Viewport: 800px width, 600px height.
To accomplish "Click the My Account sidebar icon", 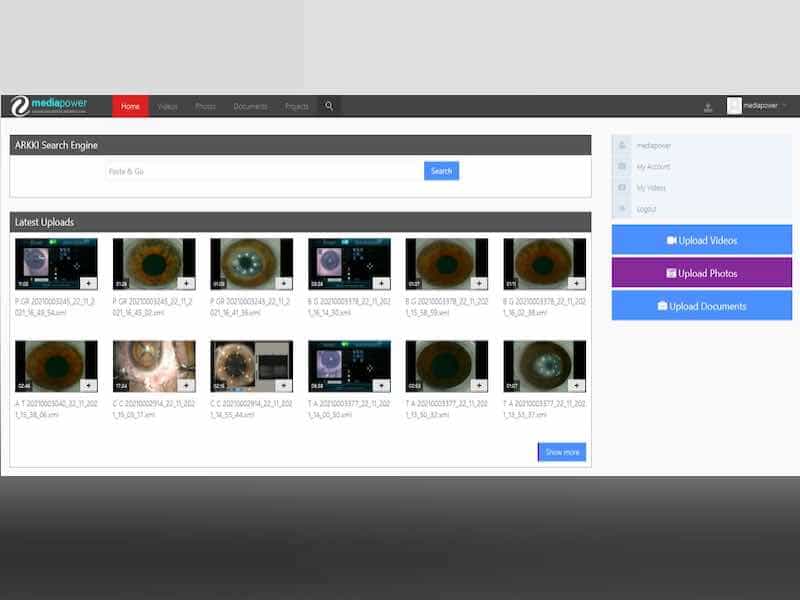I will [x=623, y=167].
